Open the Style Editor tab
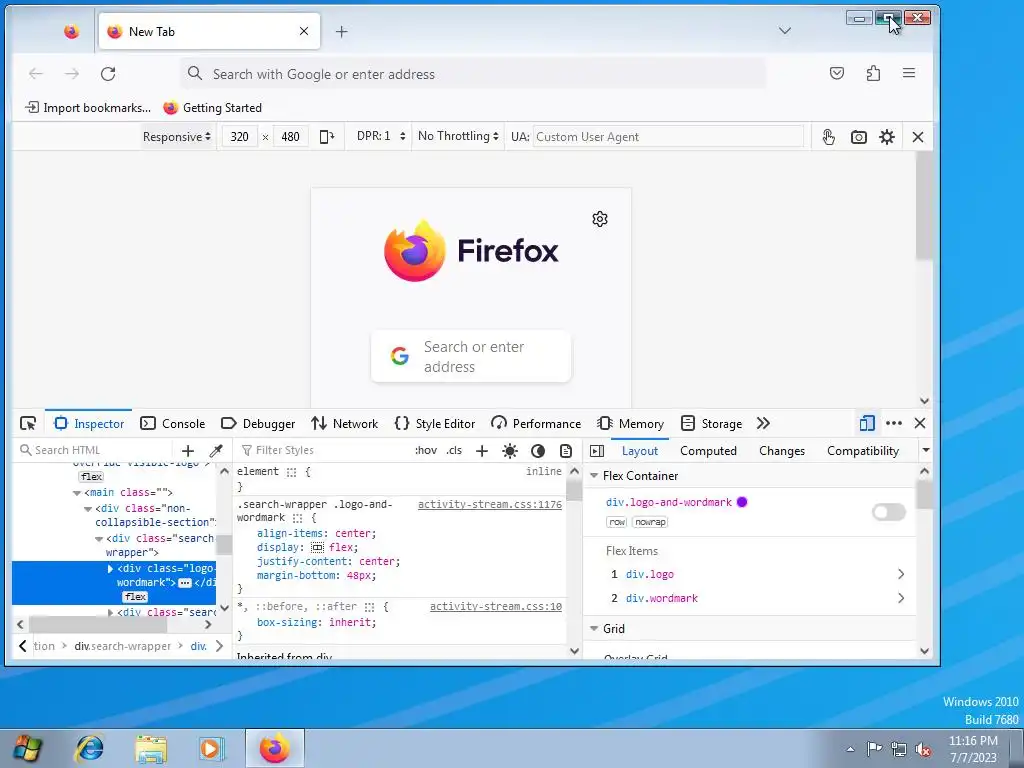 point(435,423)
